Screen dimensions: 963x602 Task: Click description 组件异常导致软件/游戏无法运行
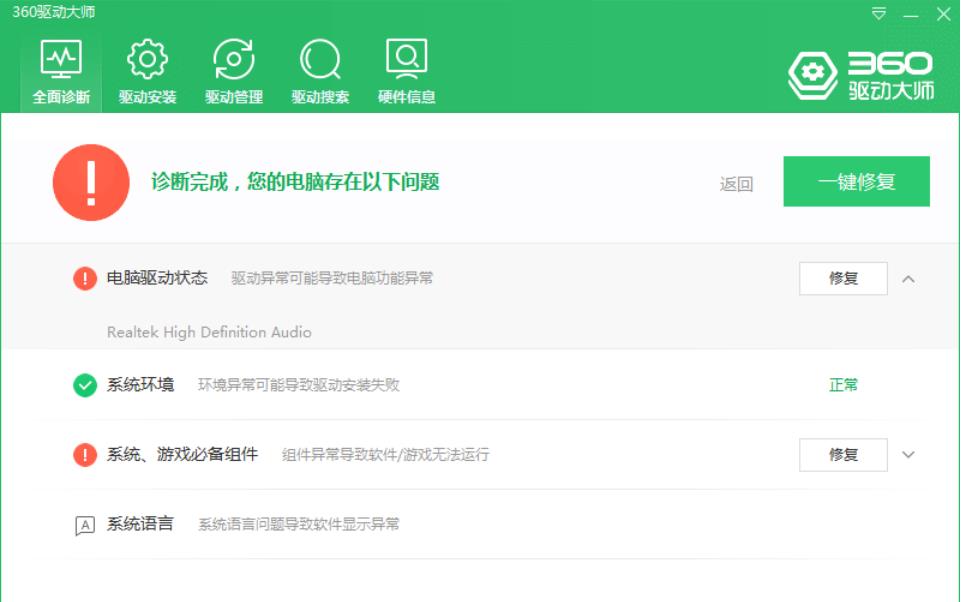click(x=386, y=455)
